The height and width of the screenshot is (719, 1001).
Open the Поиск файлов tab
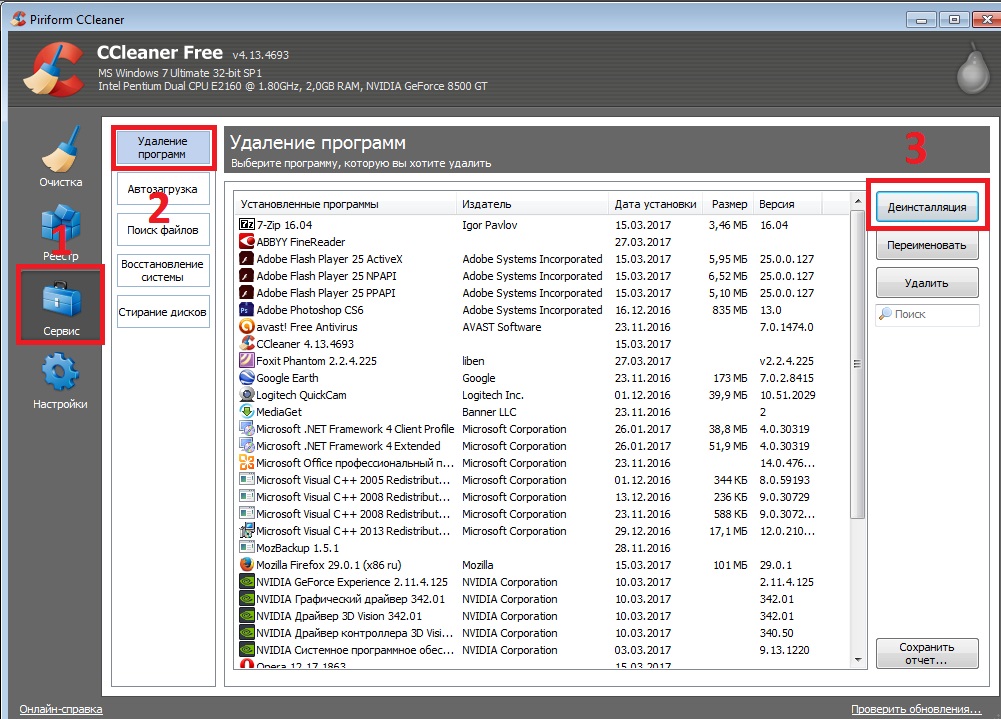point(163,230)
